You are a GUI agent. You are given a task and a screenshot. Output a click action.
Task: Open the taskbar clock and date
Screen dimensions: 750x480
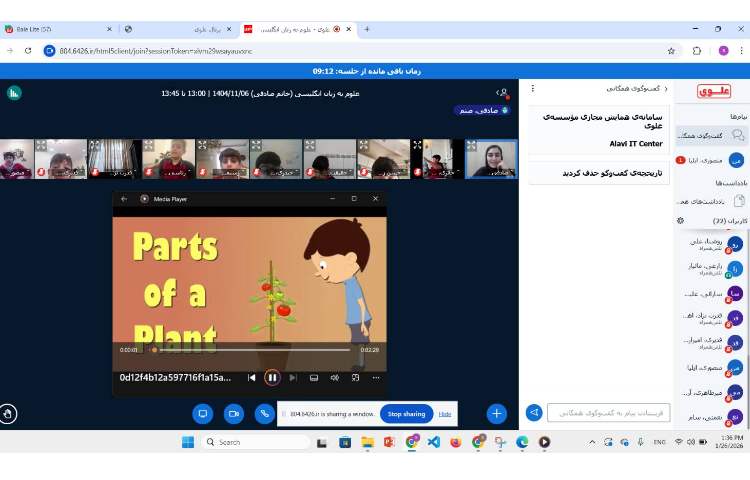point(731,442)
